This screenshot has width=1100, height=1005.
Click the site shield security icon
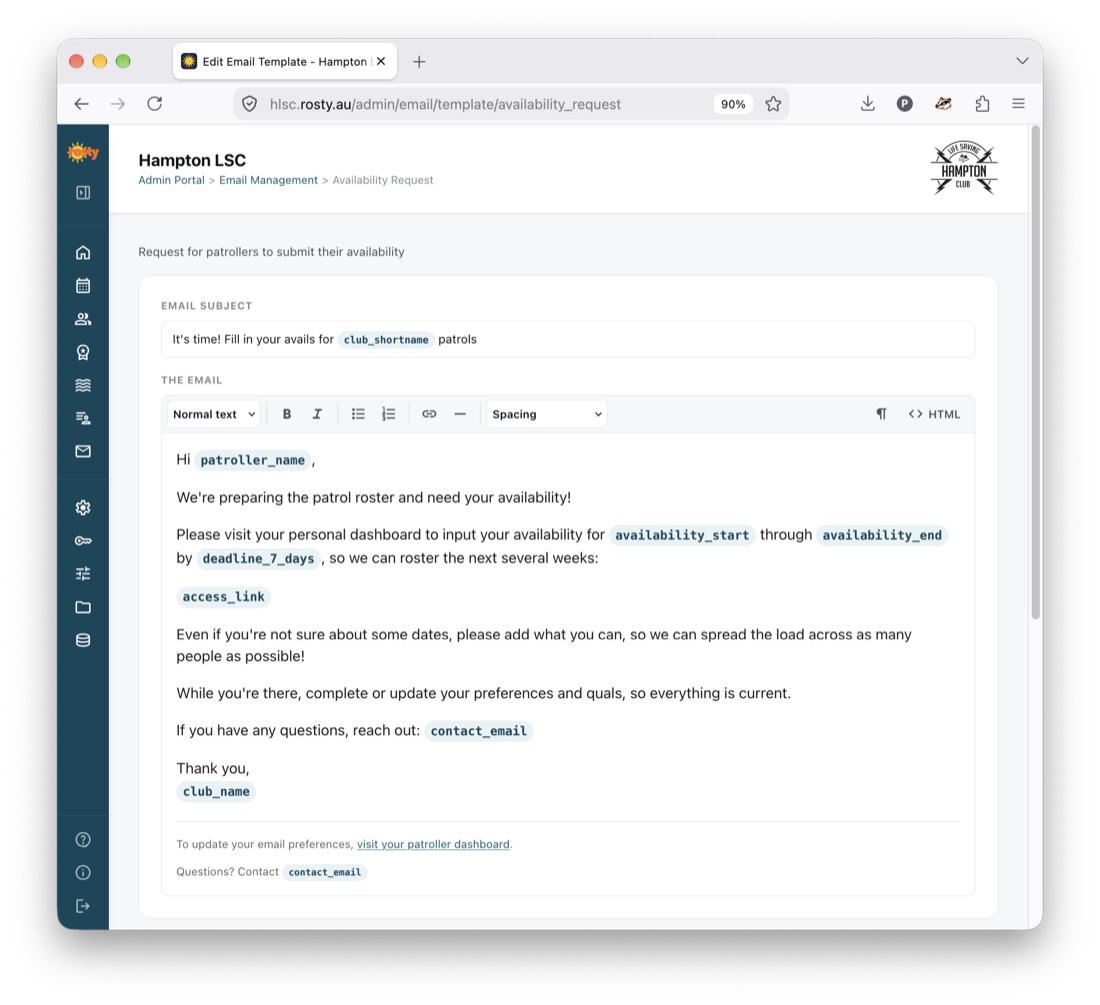point(249,104)
